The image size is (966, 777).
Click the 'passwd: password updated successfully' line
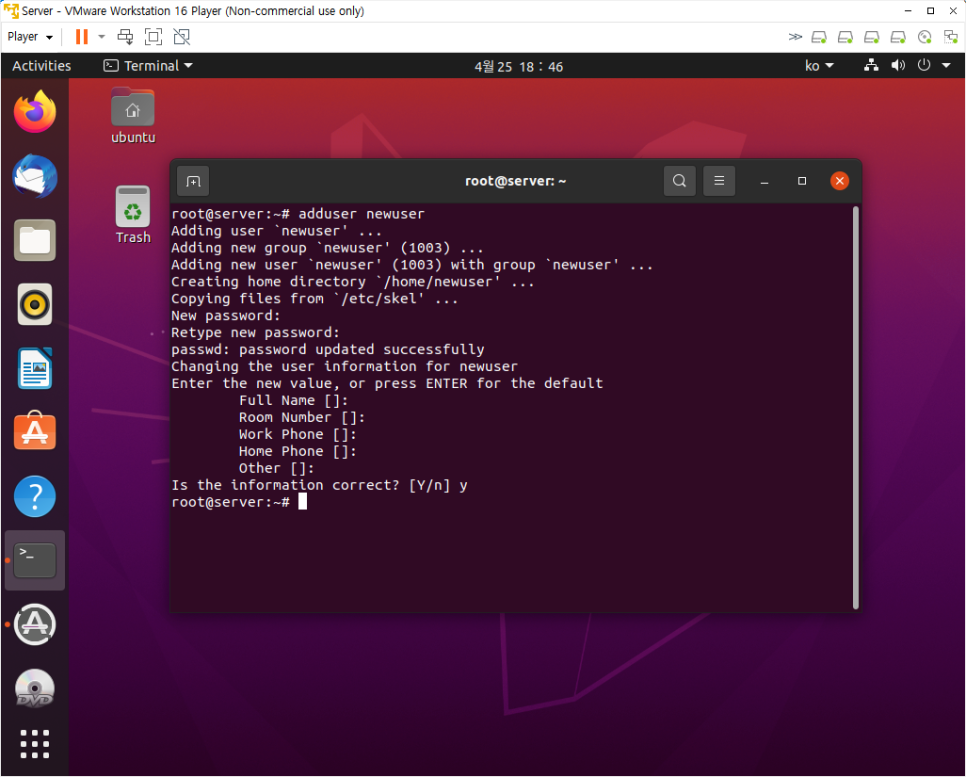[328, 349]
